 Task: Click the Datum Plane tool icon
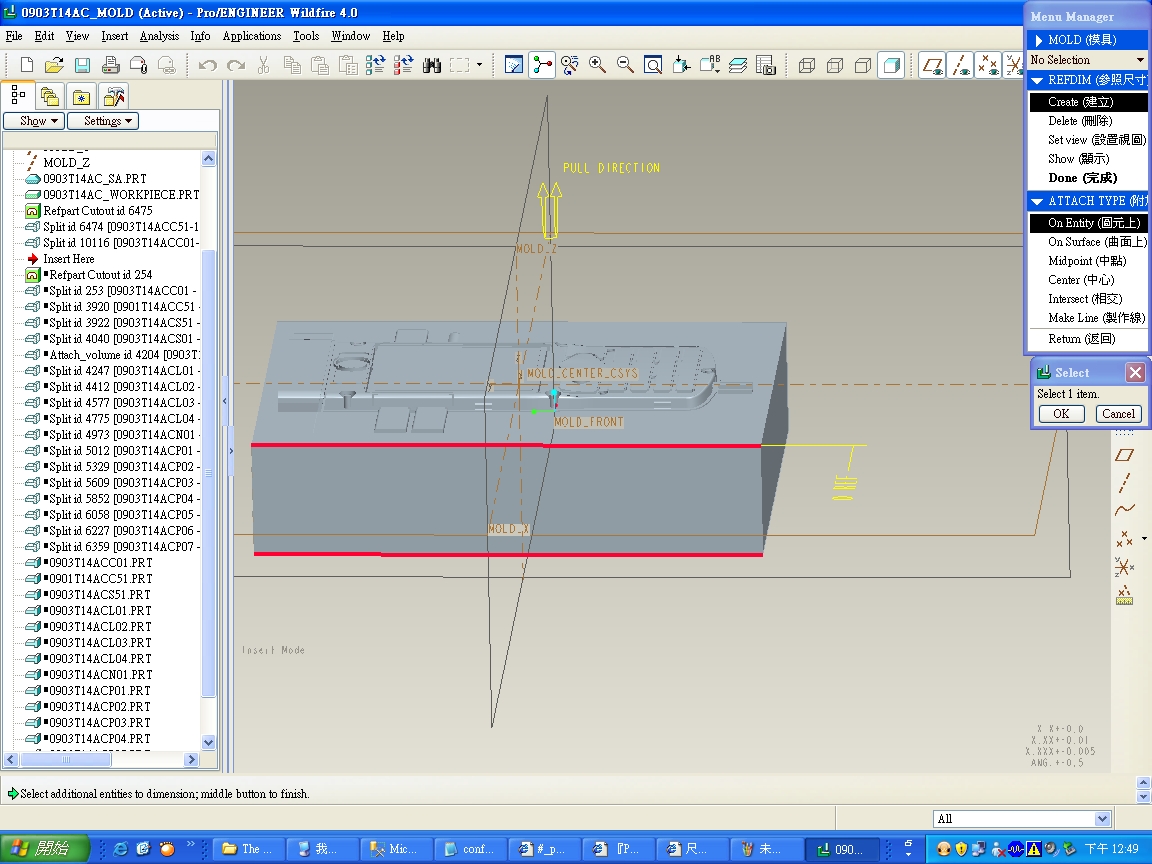pyautogui.click(x=1125, y=455)
